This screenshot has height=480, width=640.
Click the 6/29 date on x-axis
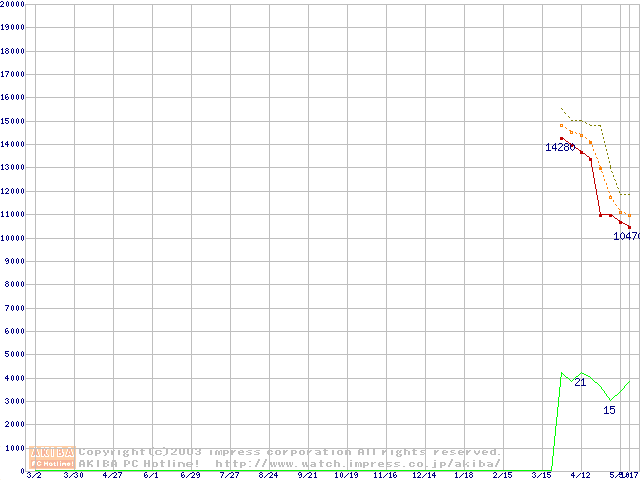(x=190, y=476)
